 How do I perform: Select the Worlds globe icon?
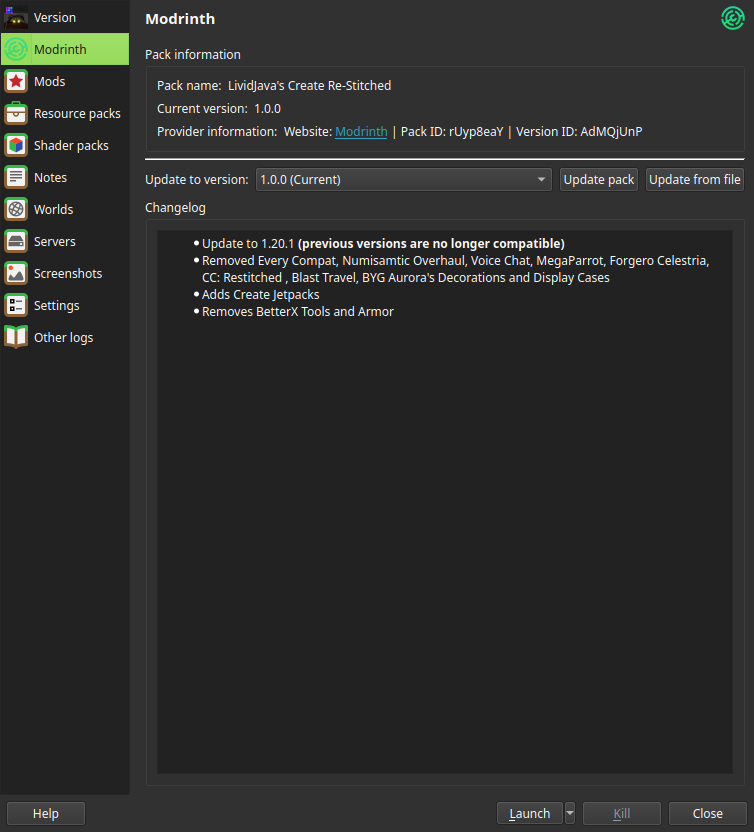click(16, 209)
